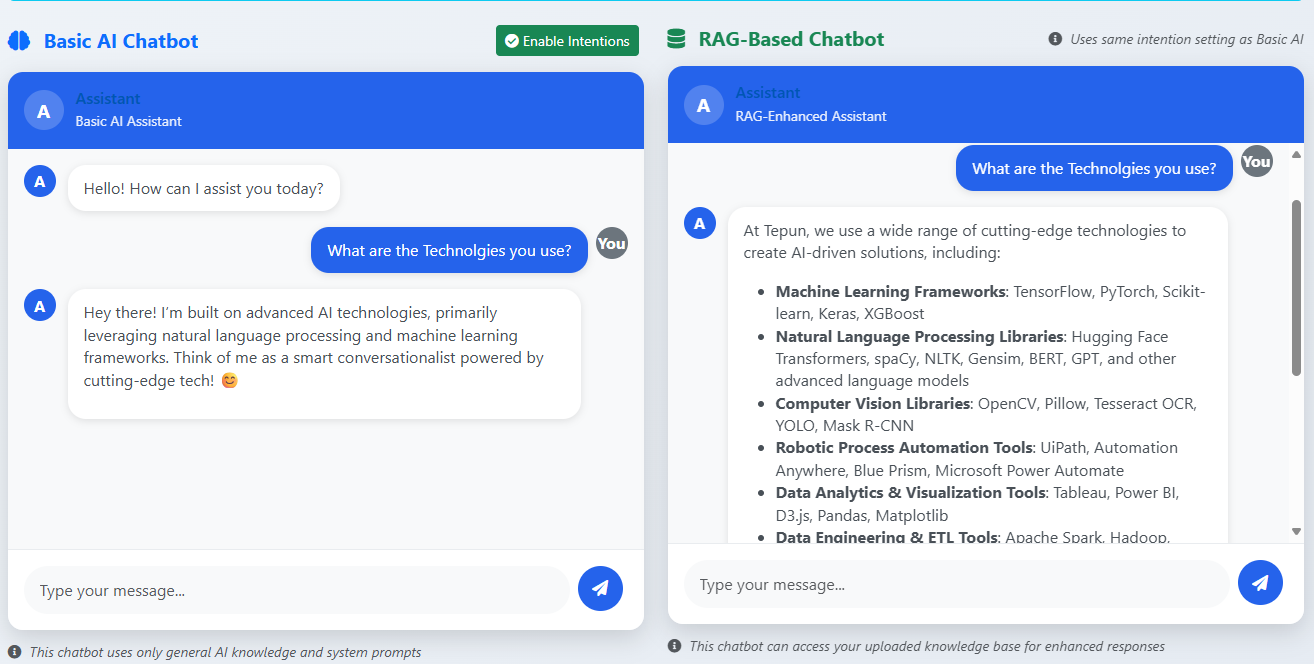Click the You avatar in Basic chat
This screenshot has height=664, width=1314.
611,243
